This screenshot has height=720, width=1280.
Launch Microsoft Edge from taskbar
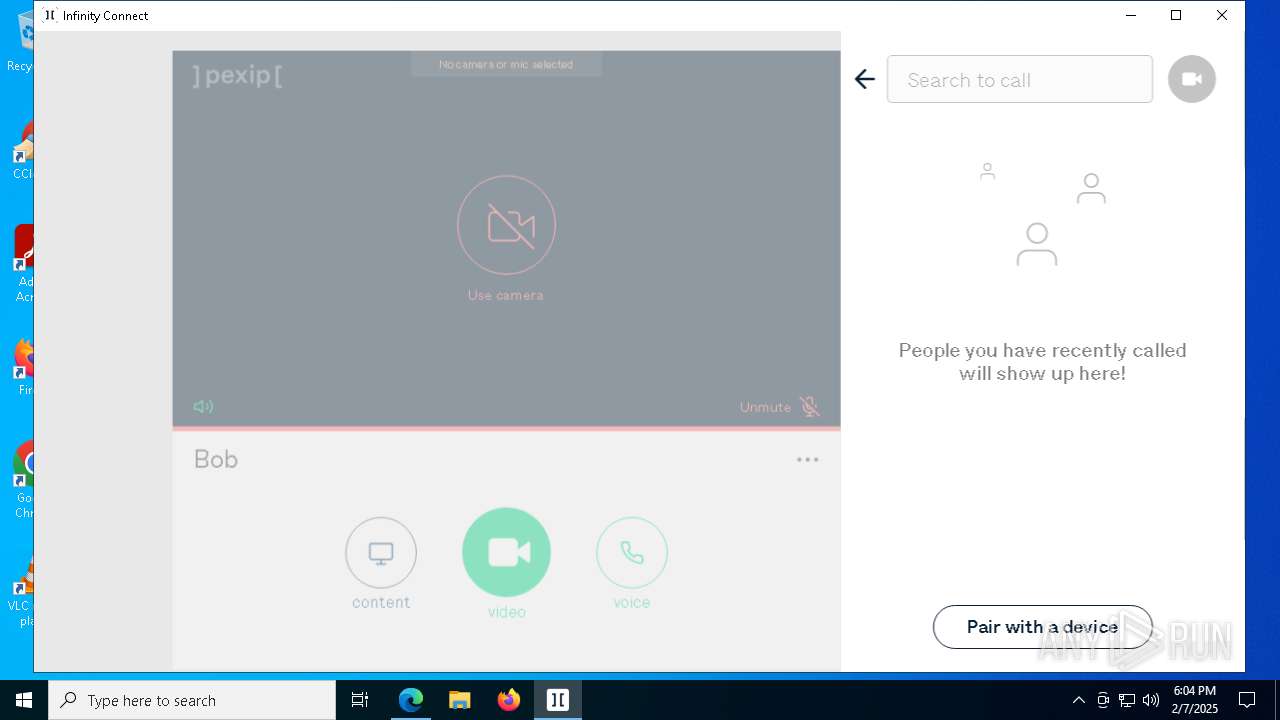[x=411, y=700]
